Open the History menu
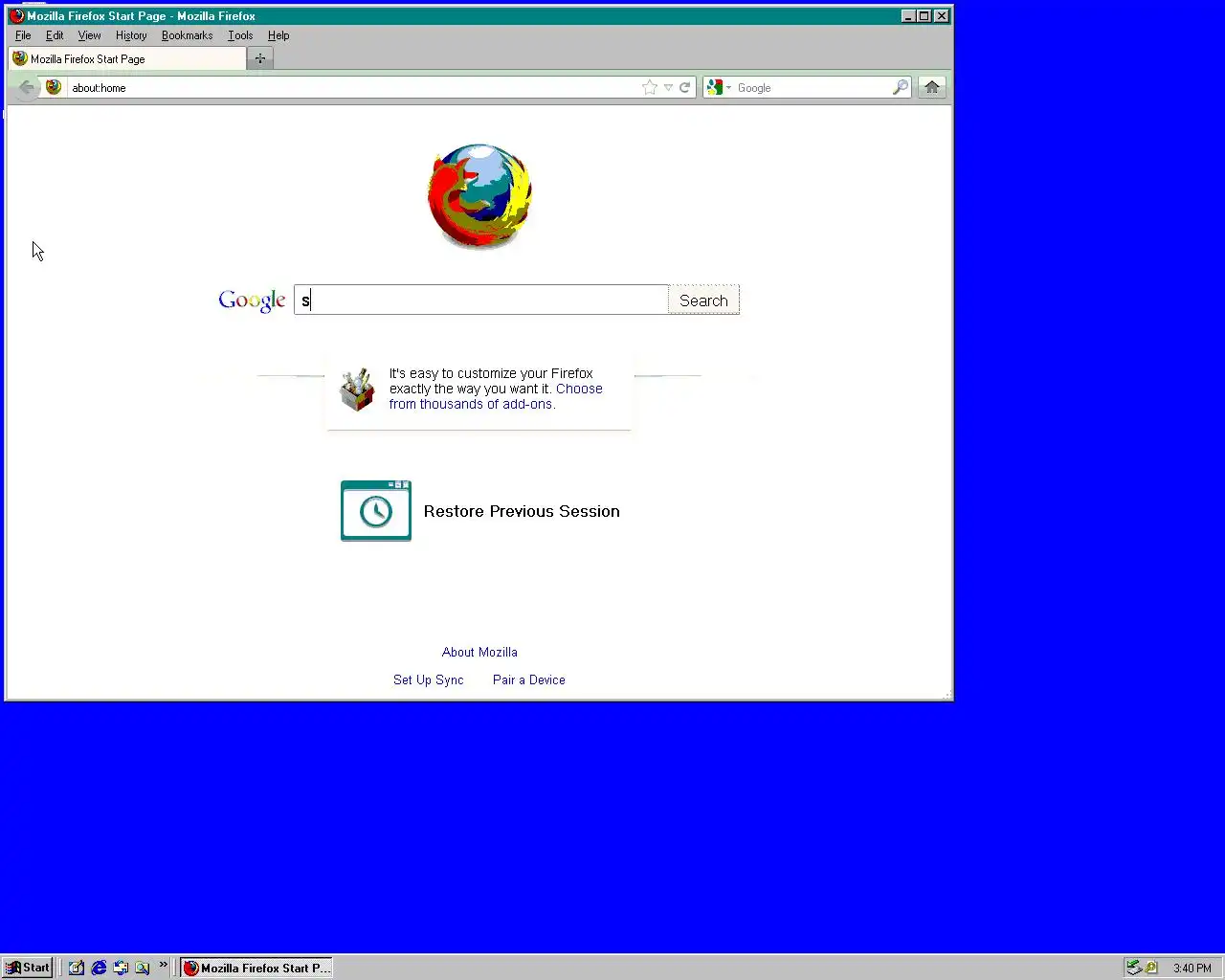The width and height of the screenshot is (1225, 980). tap(131, 35)
